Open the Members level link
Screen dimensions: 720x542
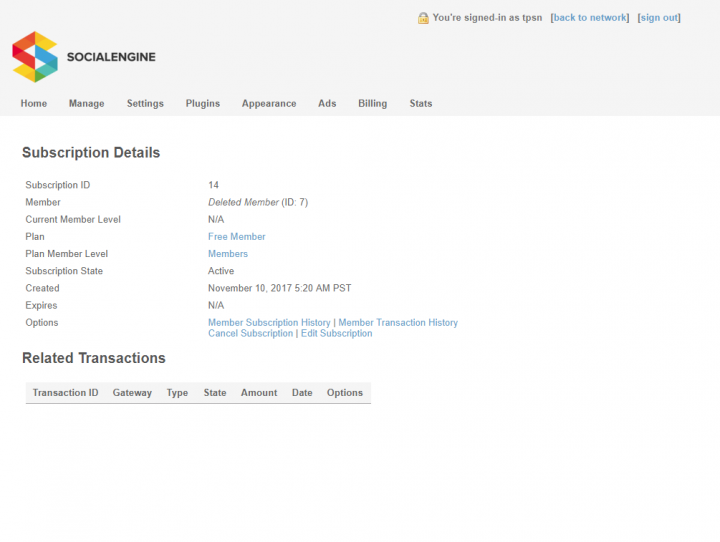[x=228, y=254]
